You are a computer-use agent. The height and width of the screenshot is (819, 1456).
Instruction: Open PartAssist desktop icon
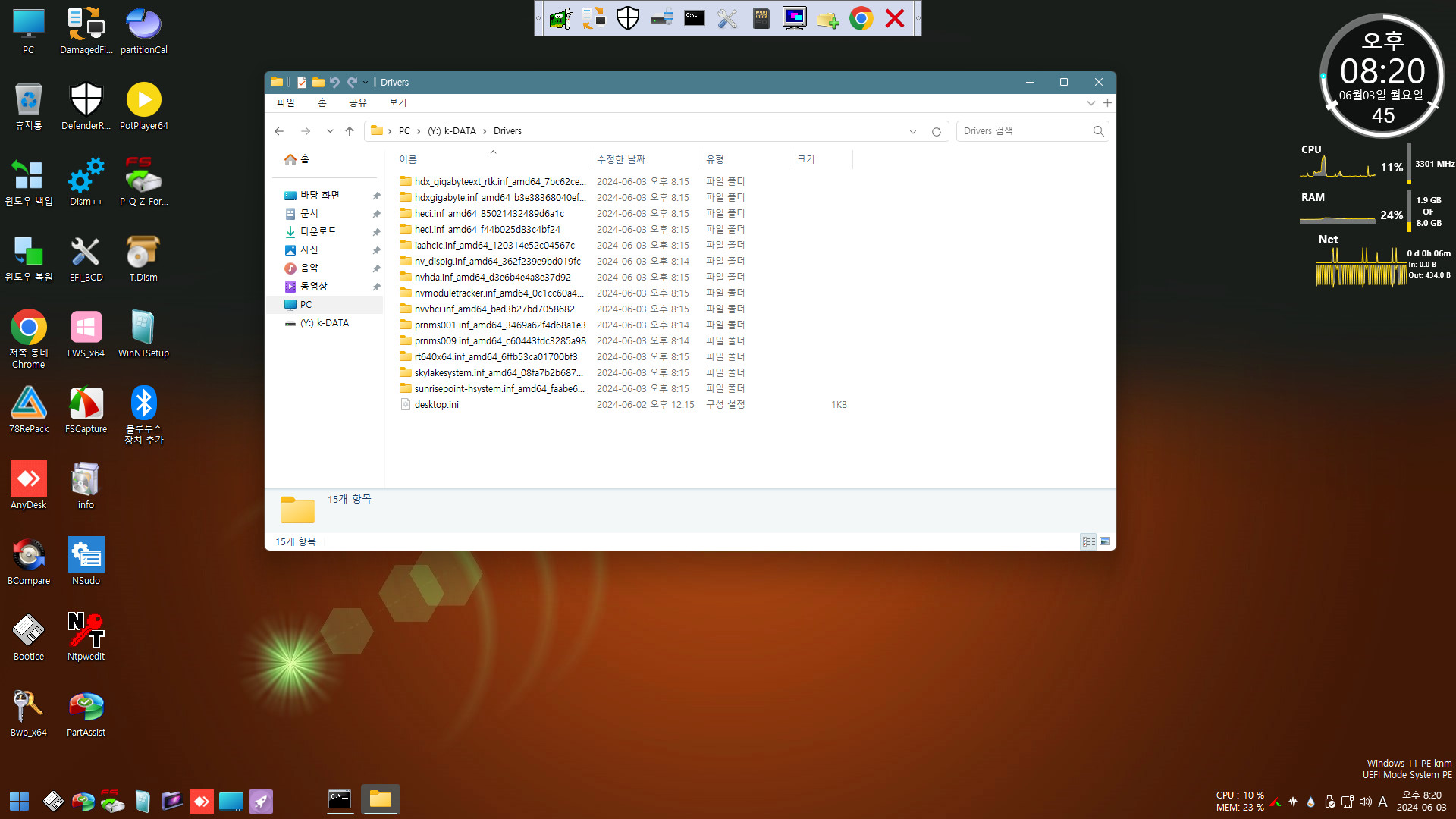[x=86, y=713]
